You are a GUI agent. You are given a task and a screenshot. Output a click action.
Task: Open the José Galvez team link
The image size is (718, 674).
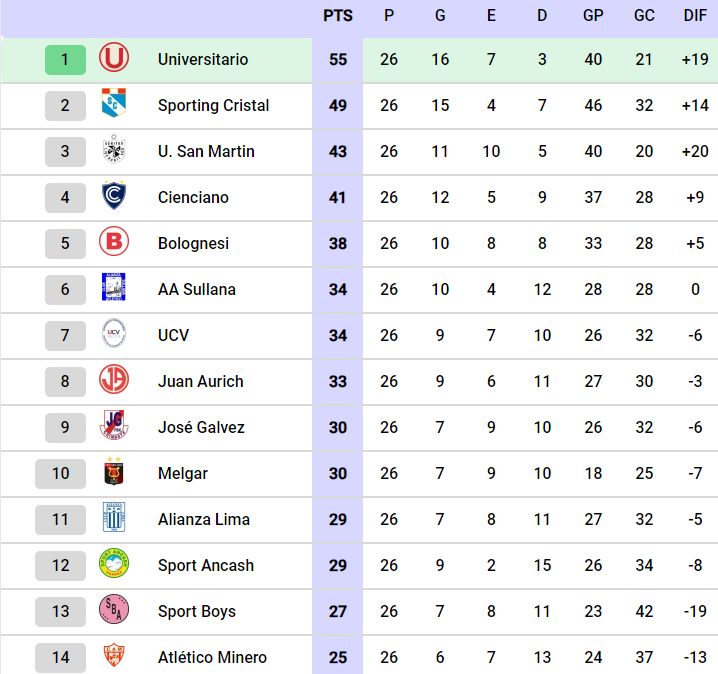tap(201, 427)
